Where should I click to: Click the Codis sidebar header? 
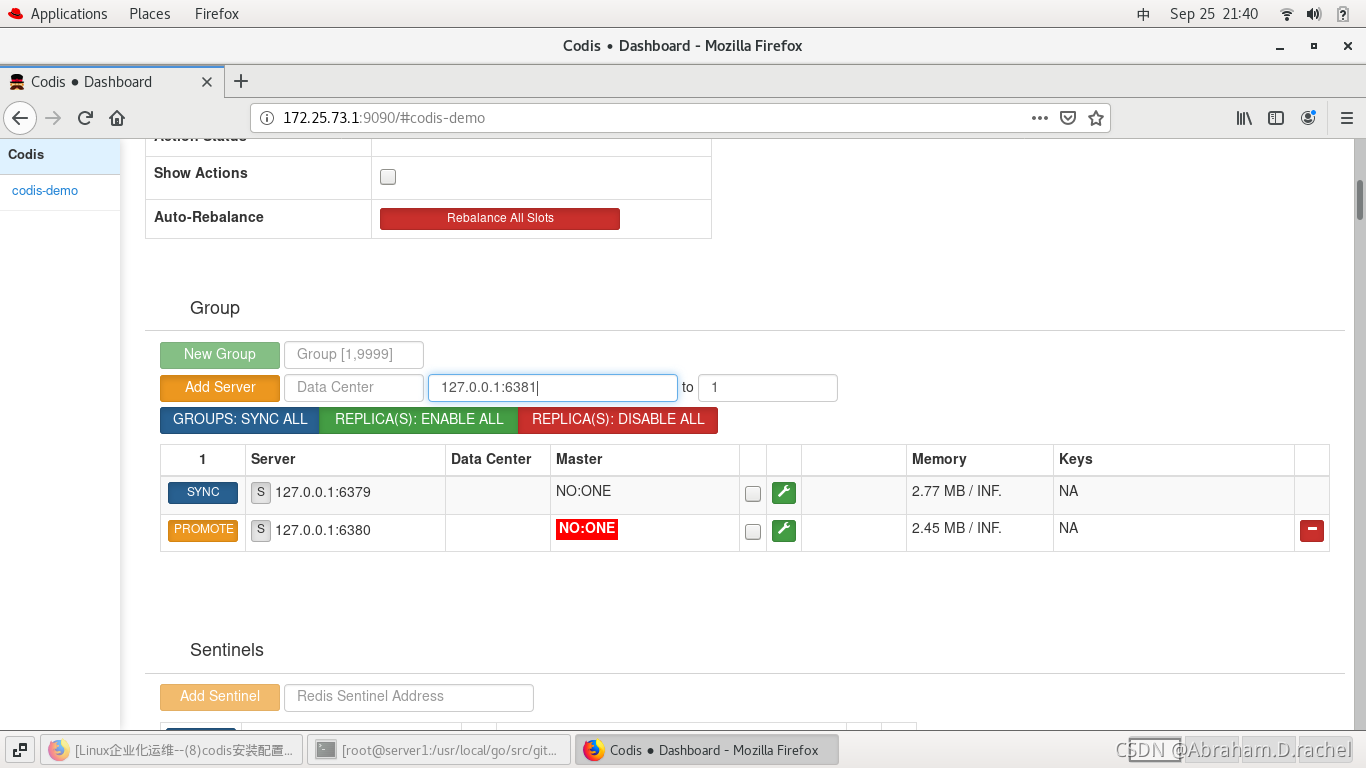point(60,155)
